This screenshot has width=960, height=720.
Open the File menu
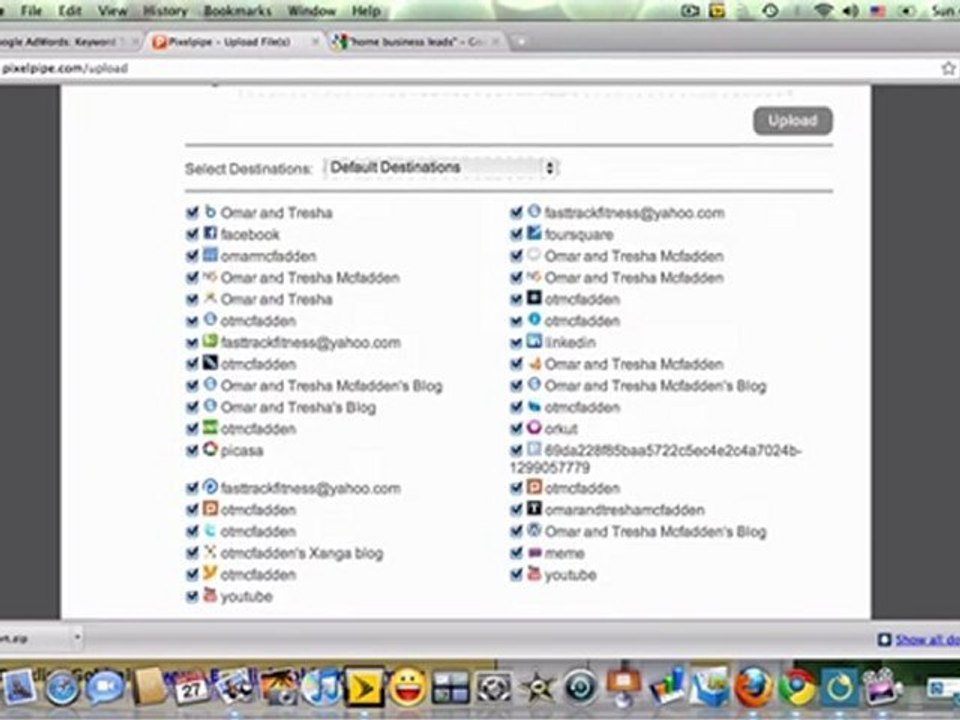31,10
